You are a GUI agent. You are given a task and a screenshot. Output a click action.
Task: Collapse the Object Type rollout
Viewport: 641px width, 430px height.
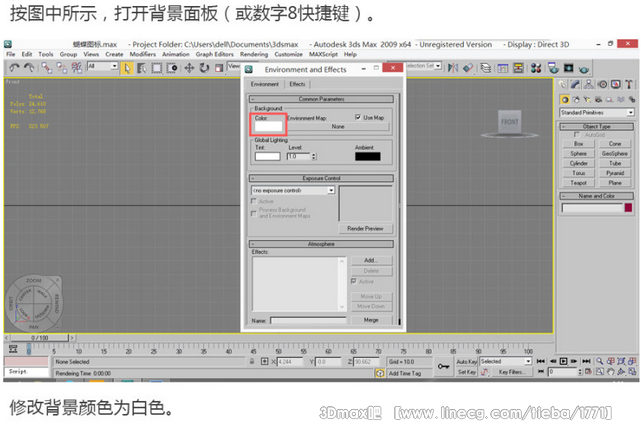coord(597,127)
